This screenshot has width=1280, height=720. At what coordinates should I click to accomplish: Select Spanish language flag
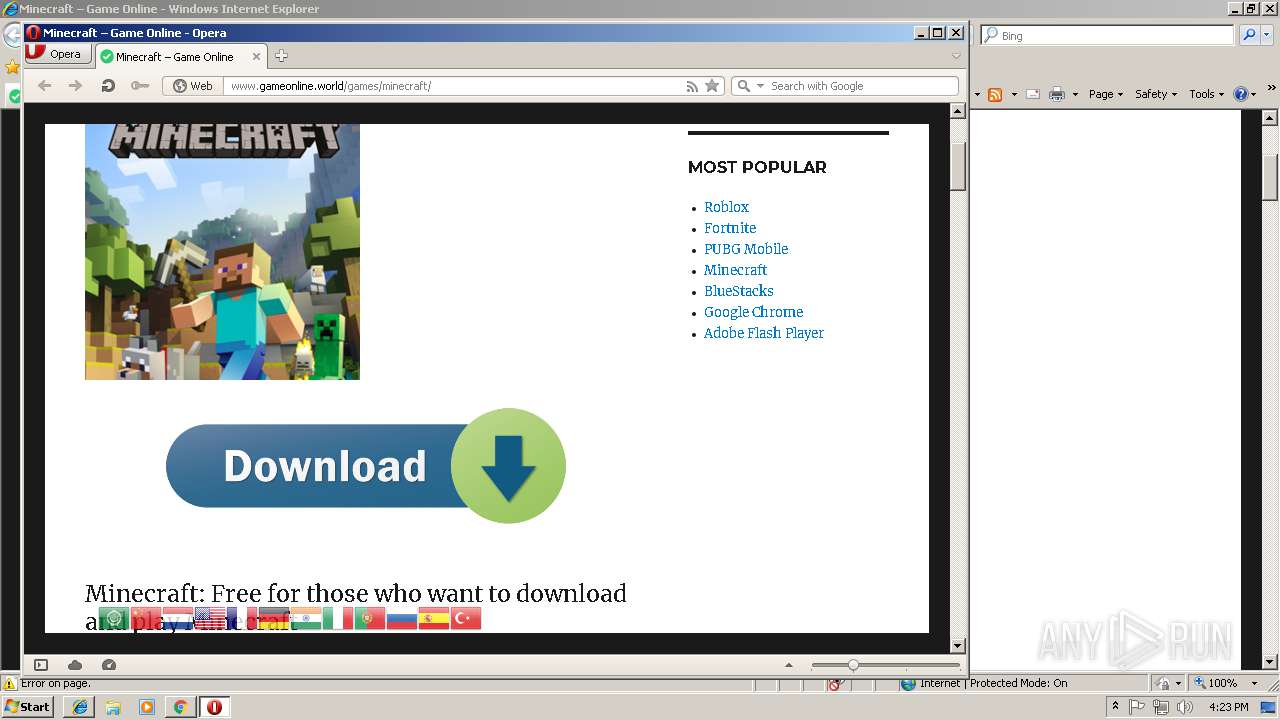pyautogui.click(x=434, y=619)
